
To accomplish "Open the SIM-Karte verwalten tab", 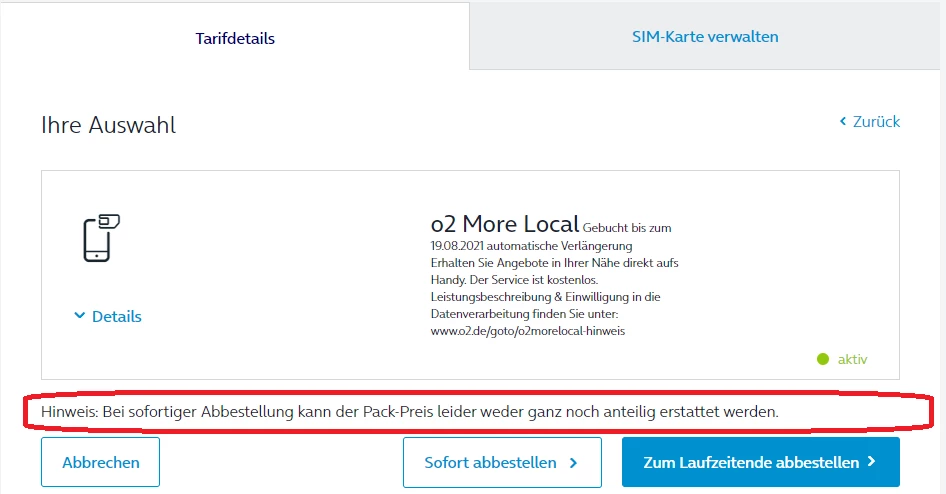I will point(705,36).
